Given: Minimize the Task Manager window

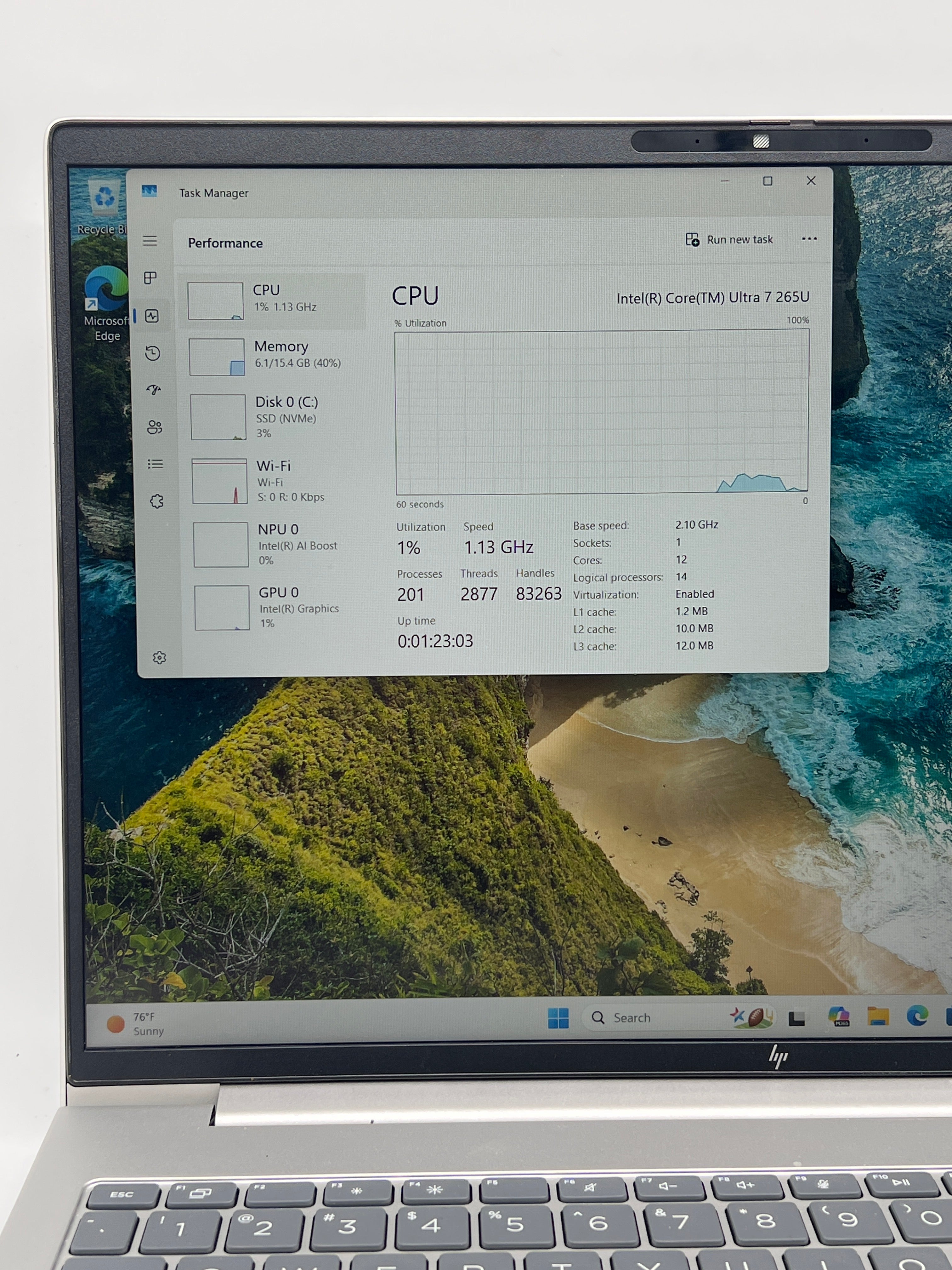Looking at the screenshot, I should (725, 181).
